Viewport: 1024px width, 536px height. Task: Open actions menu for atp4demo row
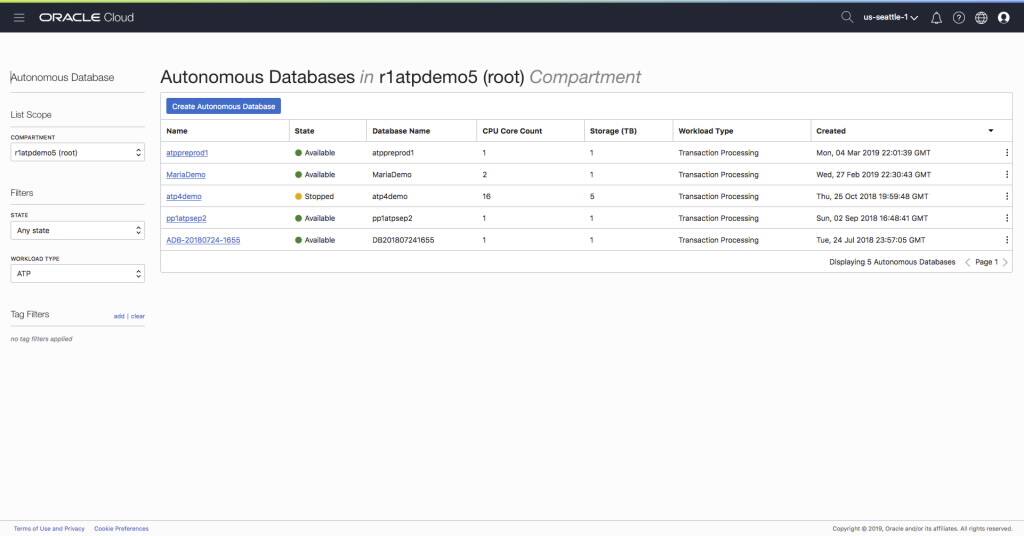1006,196
